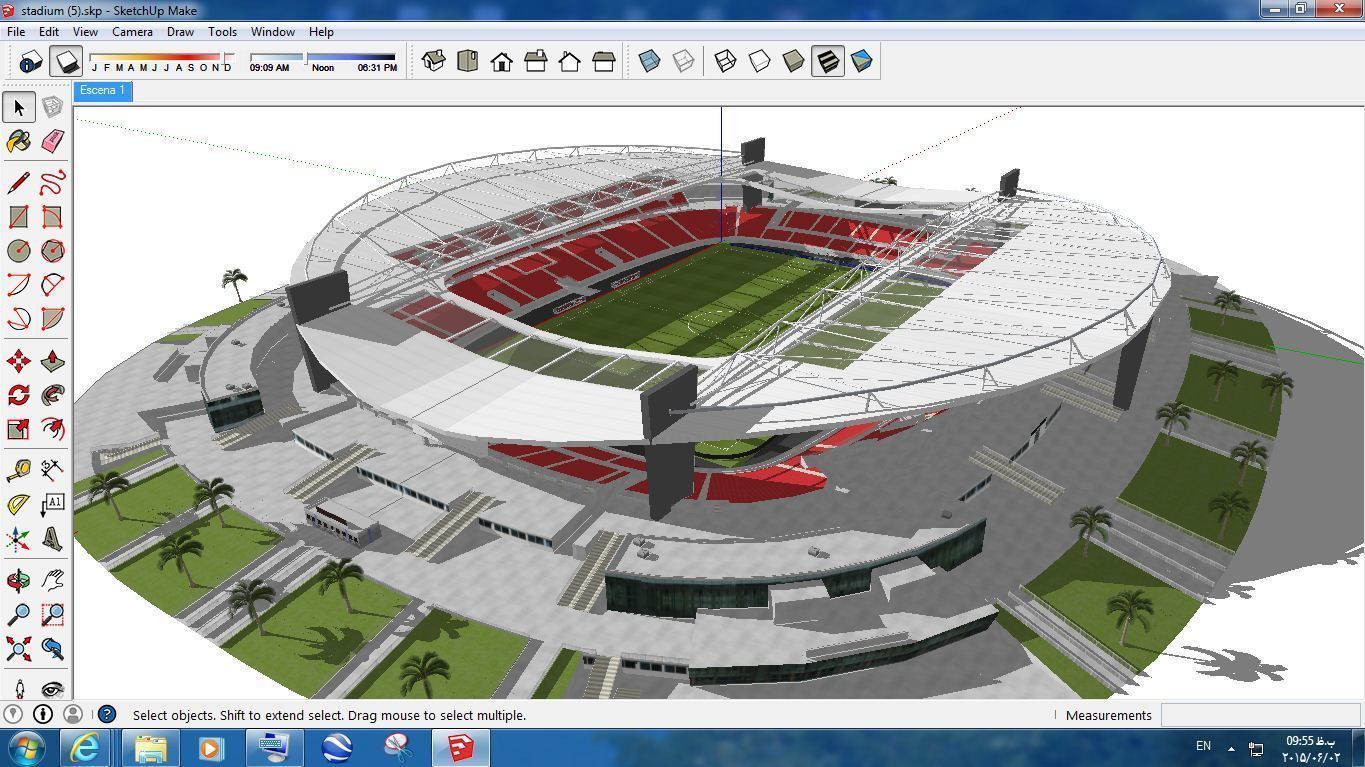Select the arrow Select tool
This screenshot has width=1365, height=767.
19,107
